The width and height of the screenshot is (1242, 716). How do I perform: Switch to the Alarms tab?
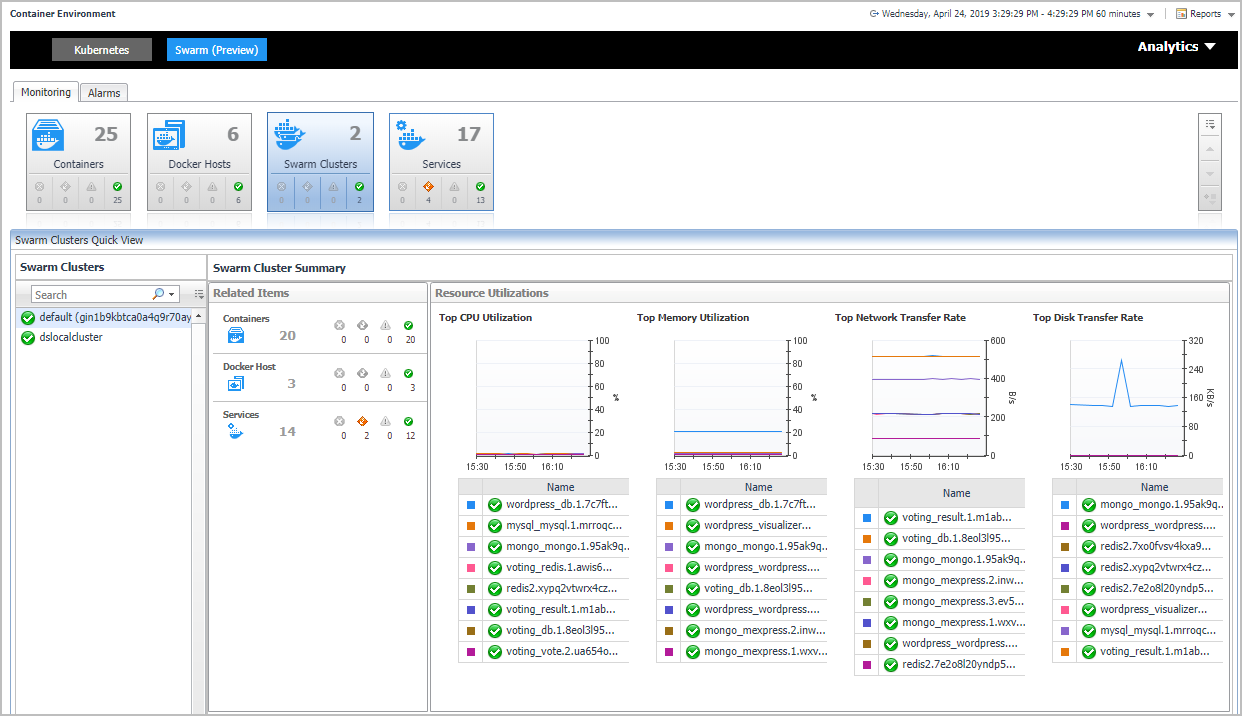[x=104, y=93]
